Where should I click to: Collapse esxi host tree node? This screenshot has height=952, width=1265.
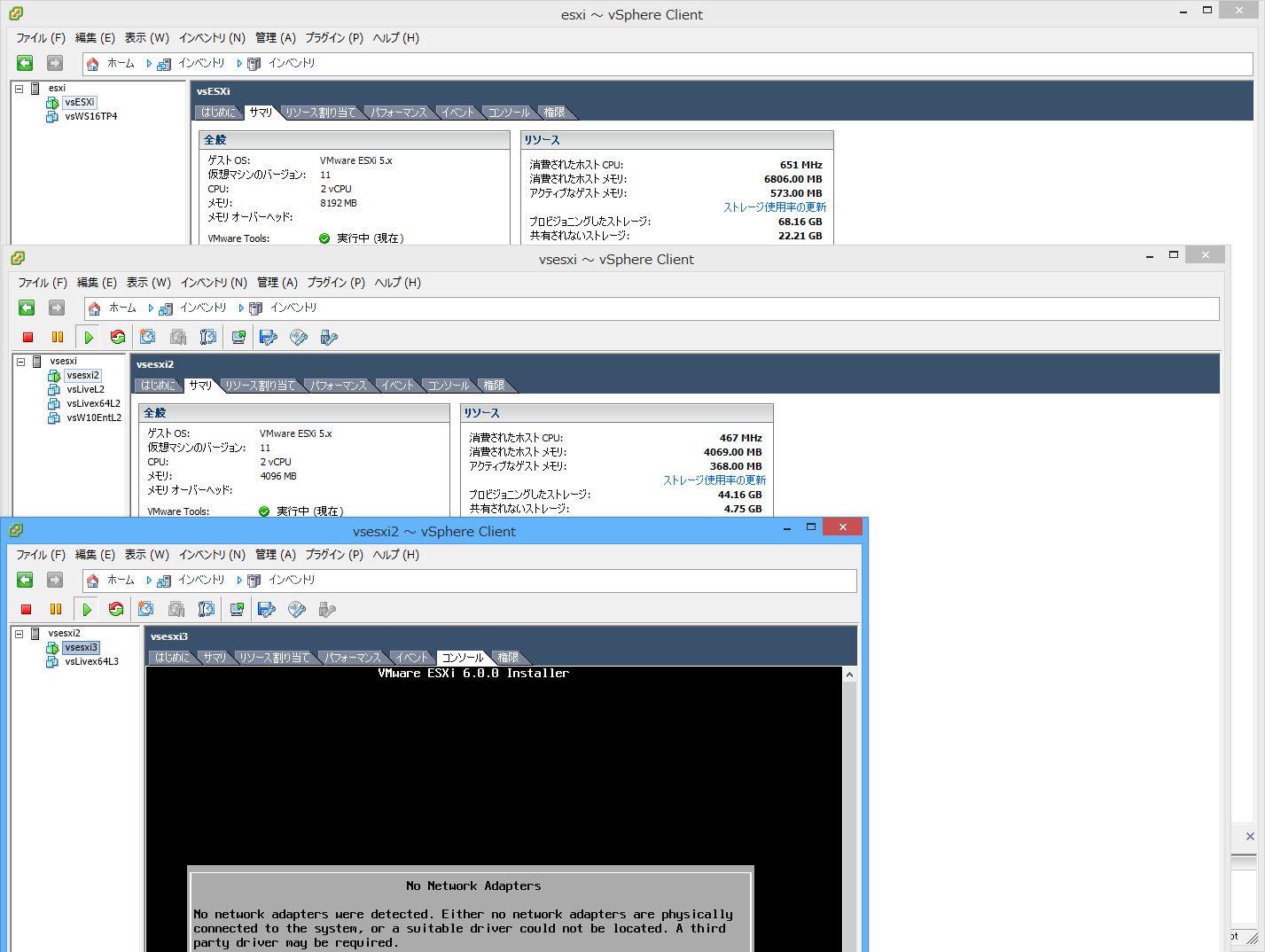click(19, 89)
